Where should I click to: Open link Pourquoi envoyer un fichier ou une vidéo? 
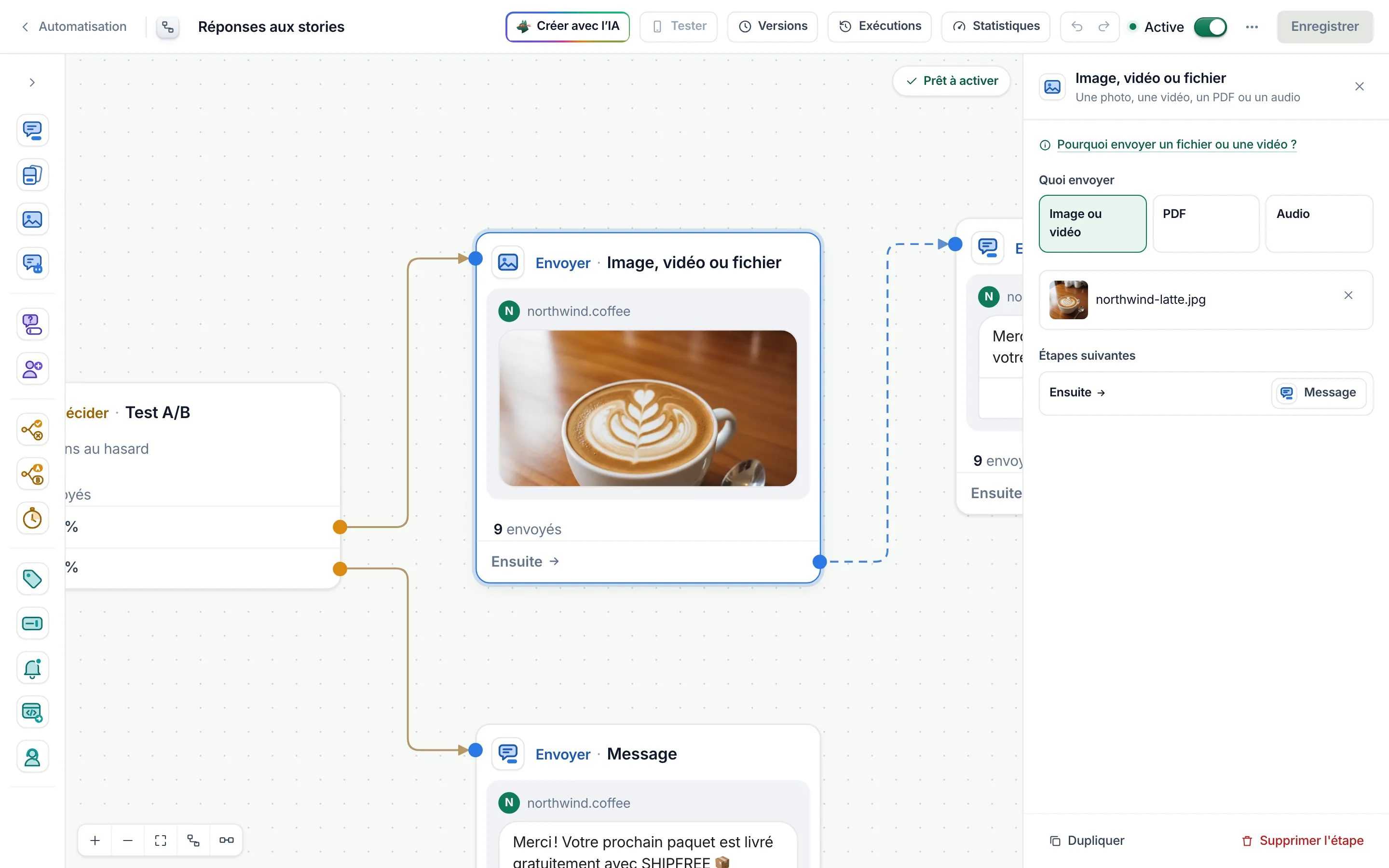click(1177, 145)
